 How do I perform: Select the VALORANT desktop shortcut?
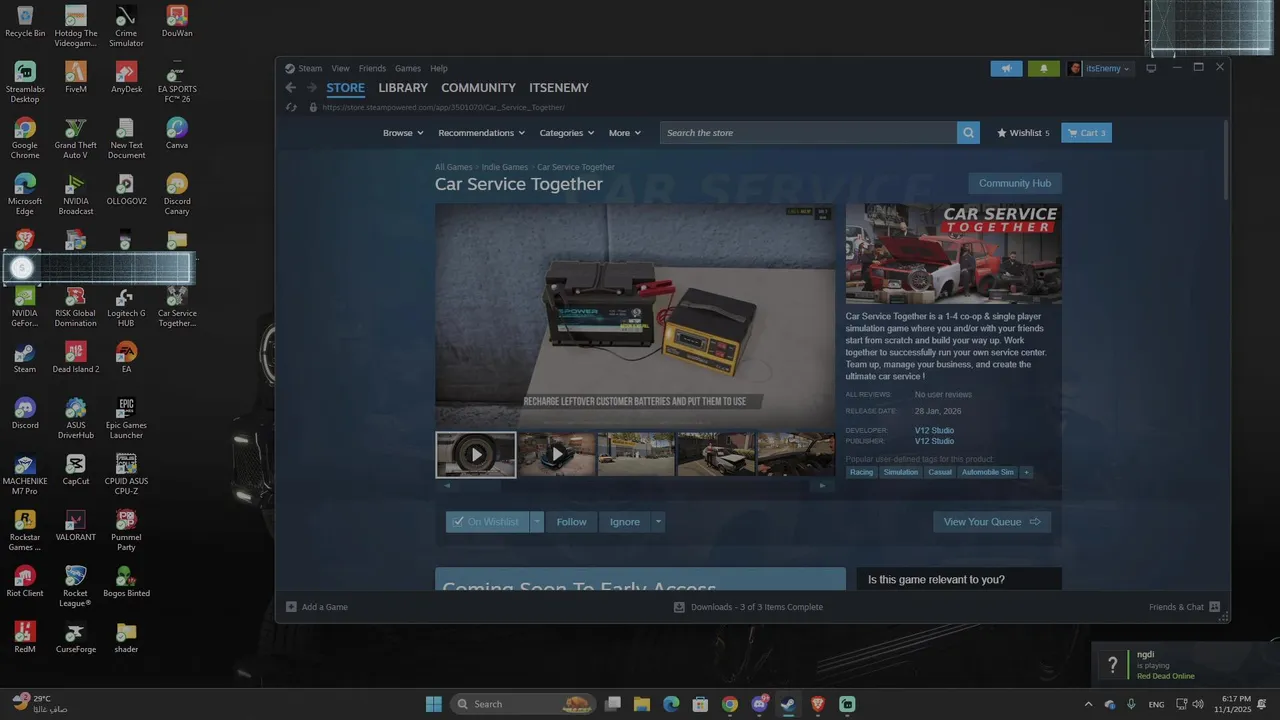tap(76, 525)
